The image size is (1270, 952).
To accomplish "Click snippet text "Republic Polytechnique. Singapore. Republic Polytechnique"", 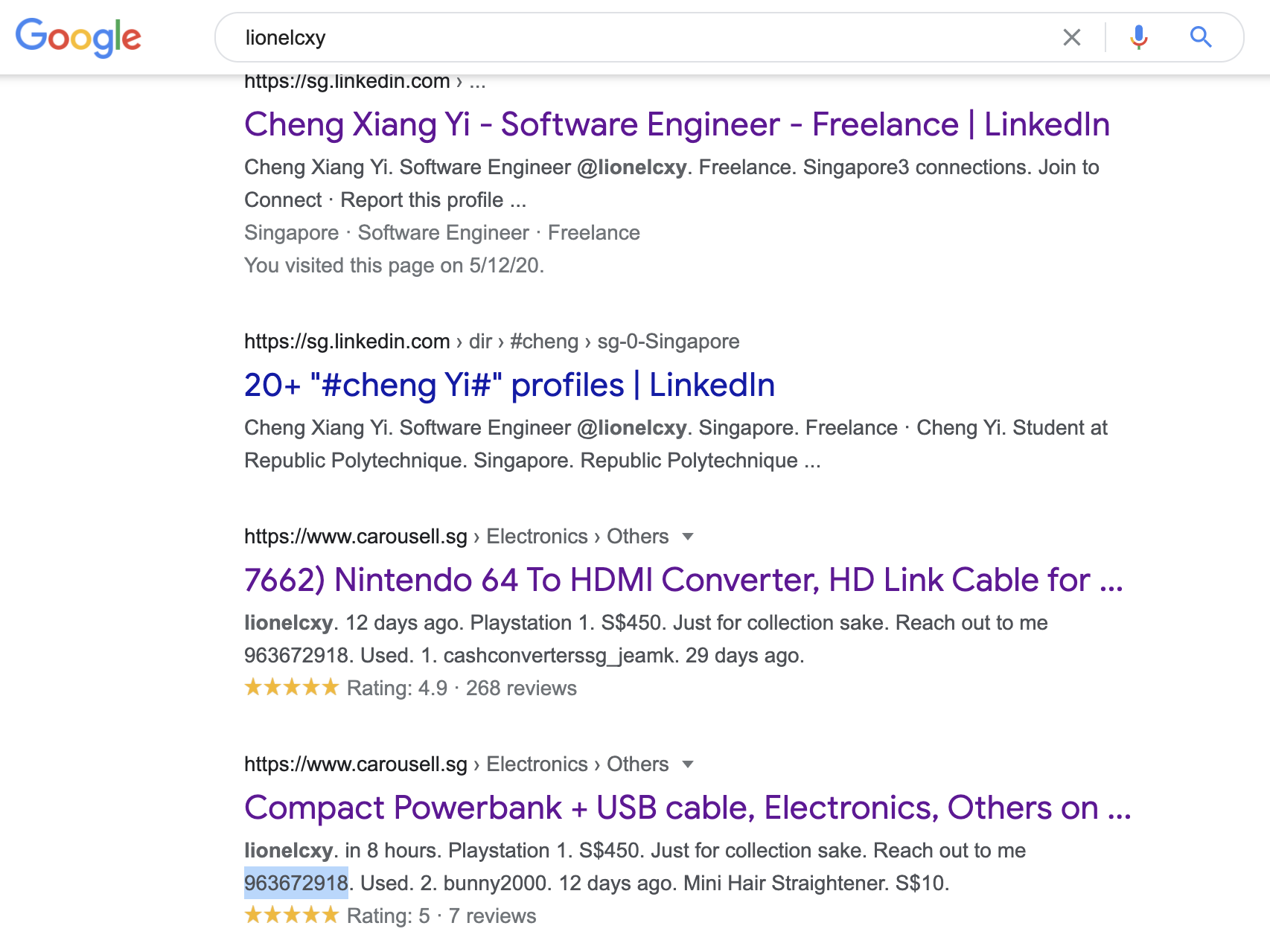I will pos(521,461).
